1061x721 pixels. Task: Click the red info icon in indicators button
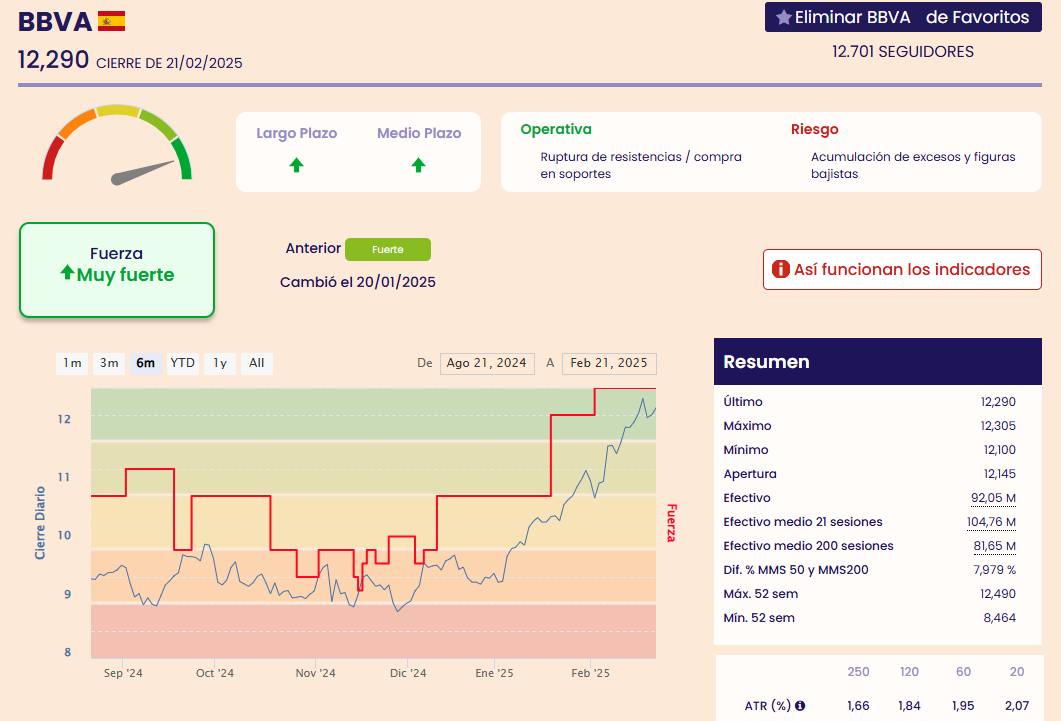(x=781, y=270)
